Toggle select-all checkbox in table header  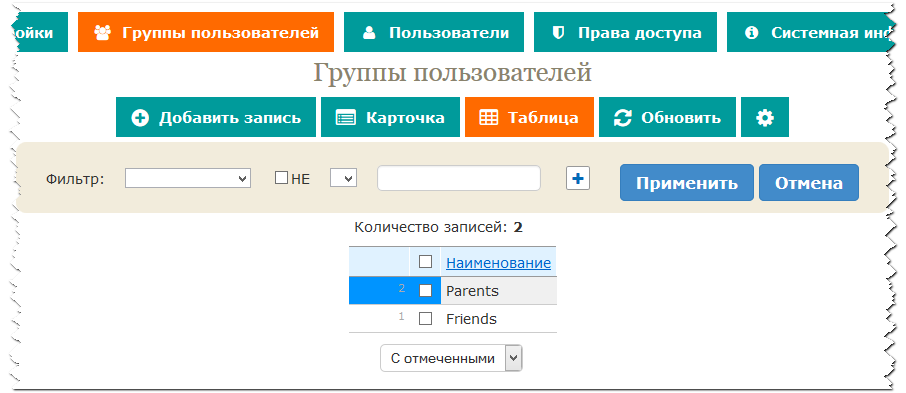click(x=425, y=262)
